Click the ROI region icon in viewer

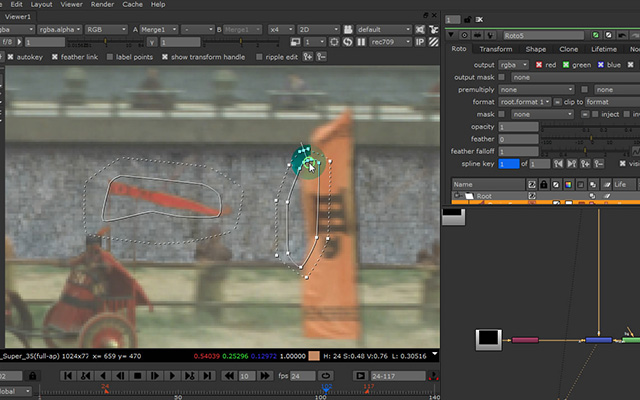click(x=334, y=42)
